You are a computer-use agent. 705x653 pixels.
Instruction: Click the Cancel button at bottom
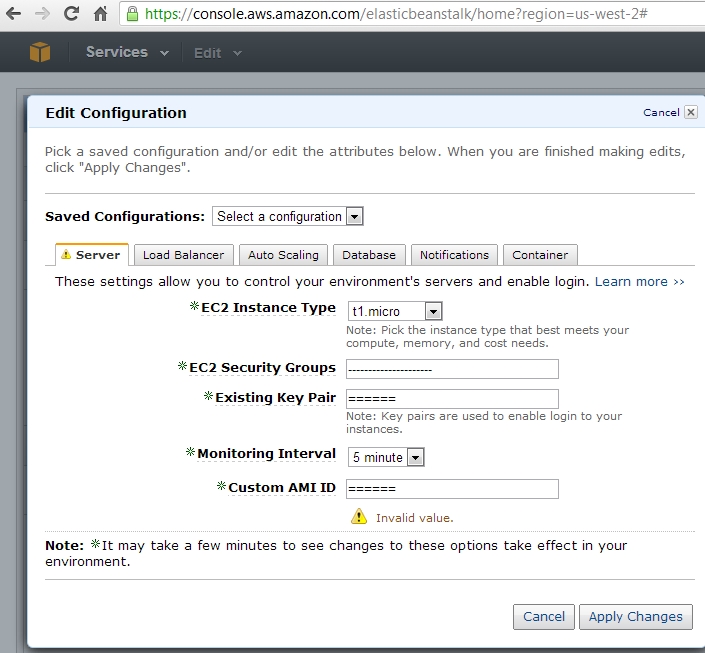click(x=544, y=617)
